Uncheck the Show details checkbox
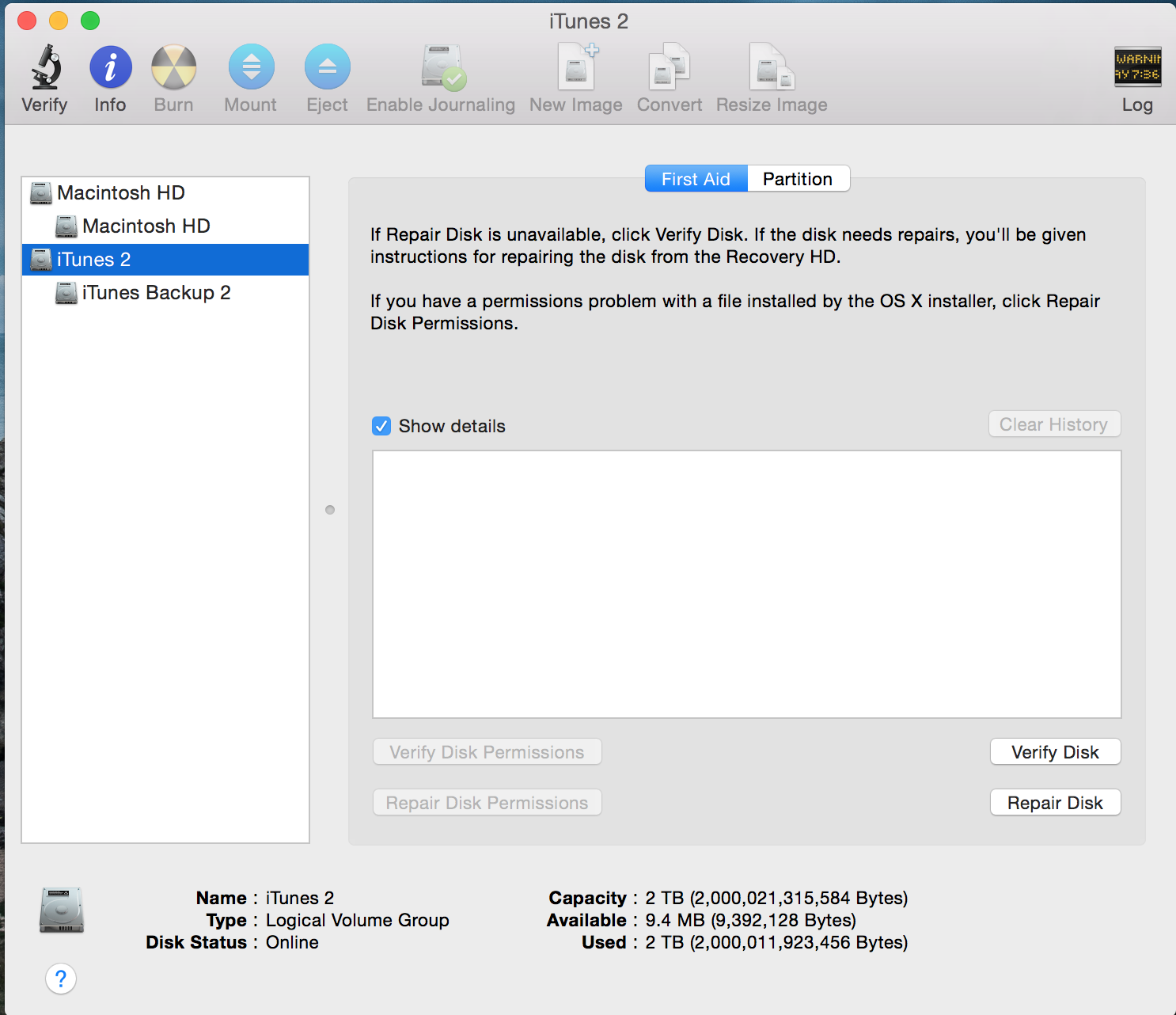 pyautogui.click(x=381, y=426)
